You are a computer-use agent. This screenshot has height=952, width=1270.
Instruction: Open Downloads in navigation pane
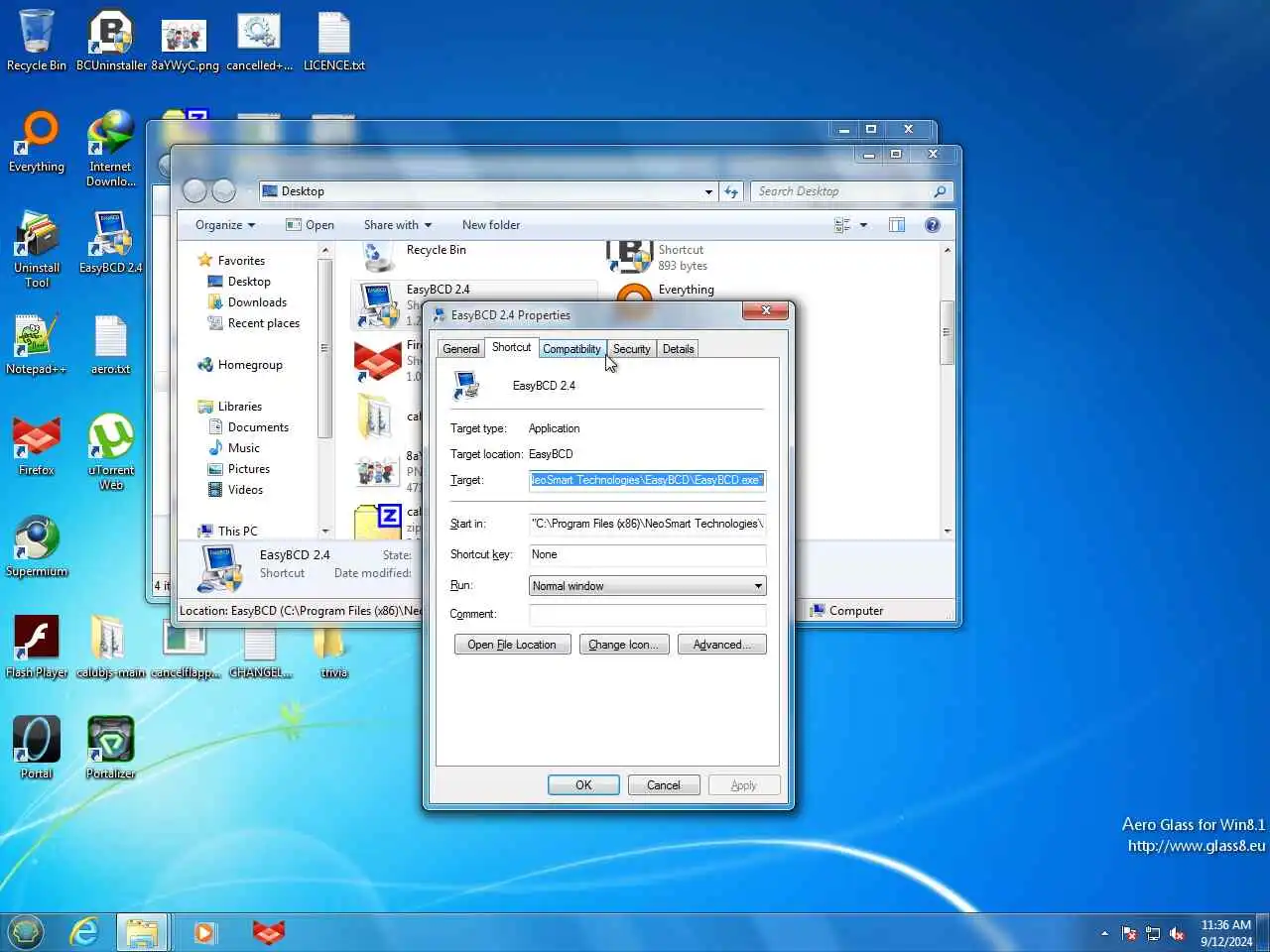point(257,302)
